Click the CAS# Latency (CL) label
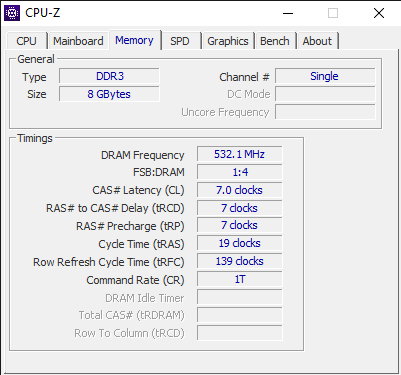 pyautogui.click(x=138, y=190)
